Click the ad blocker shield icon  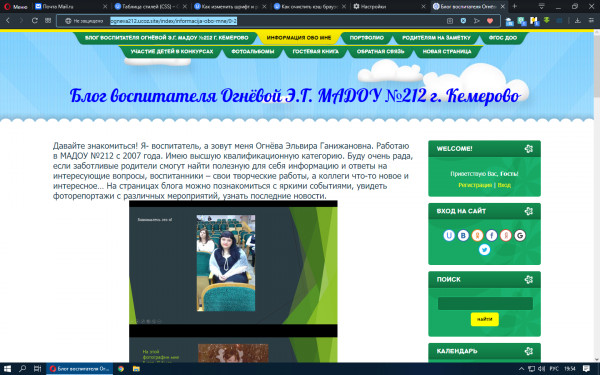pos(463,21)
